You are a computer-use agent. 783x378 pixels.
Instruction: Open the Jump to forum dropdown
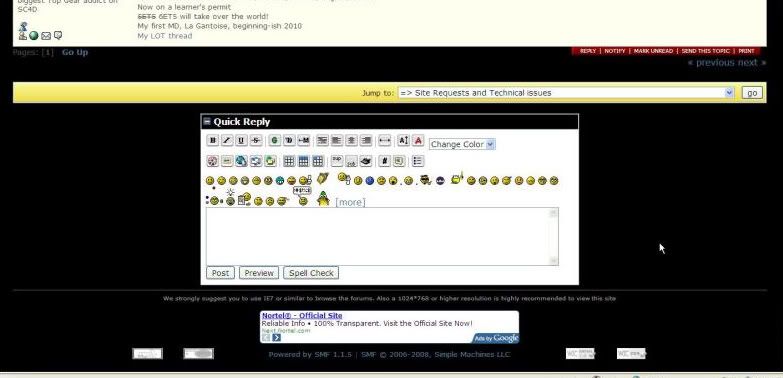566,93
